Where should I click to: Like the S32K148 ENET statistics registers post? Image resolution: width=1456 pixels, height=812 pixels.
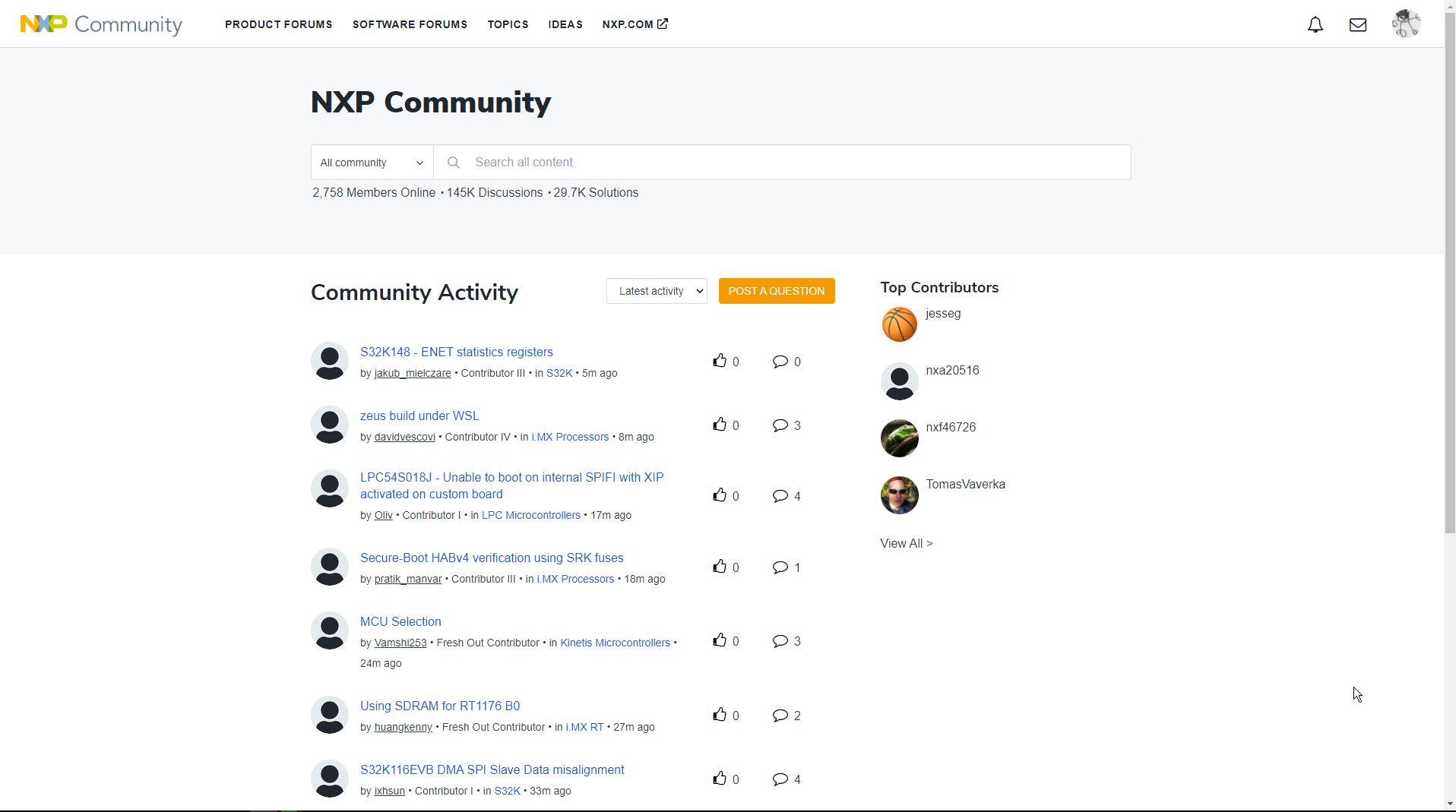pyautogui.click(x=720, y=361)
